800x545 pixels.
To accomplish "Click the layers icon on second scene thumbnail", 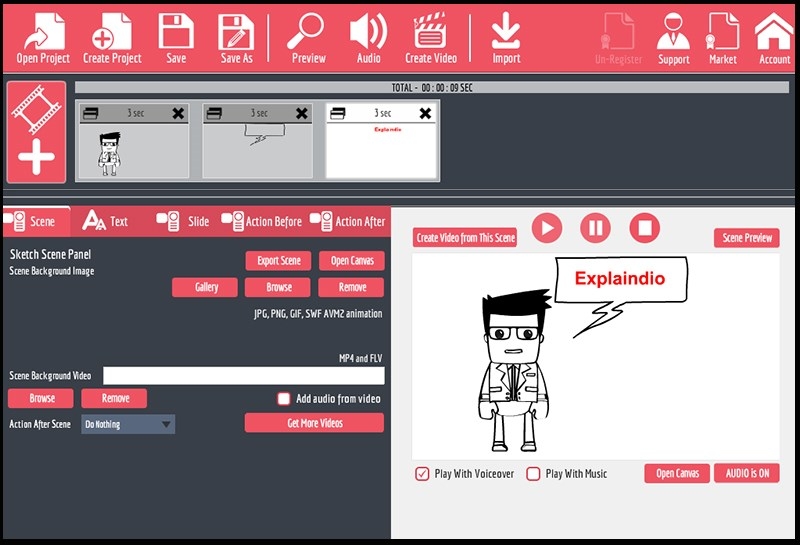I will click(x=214, y=113).
